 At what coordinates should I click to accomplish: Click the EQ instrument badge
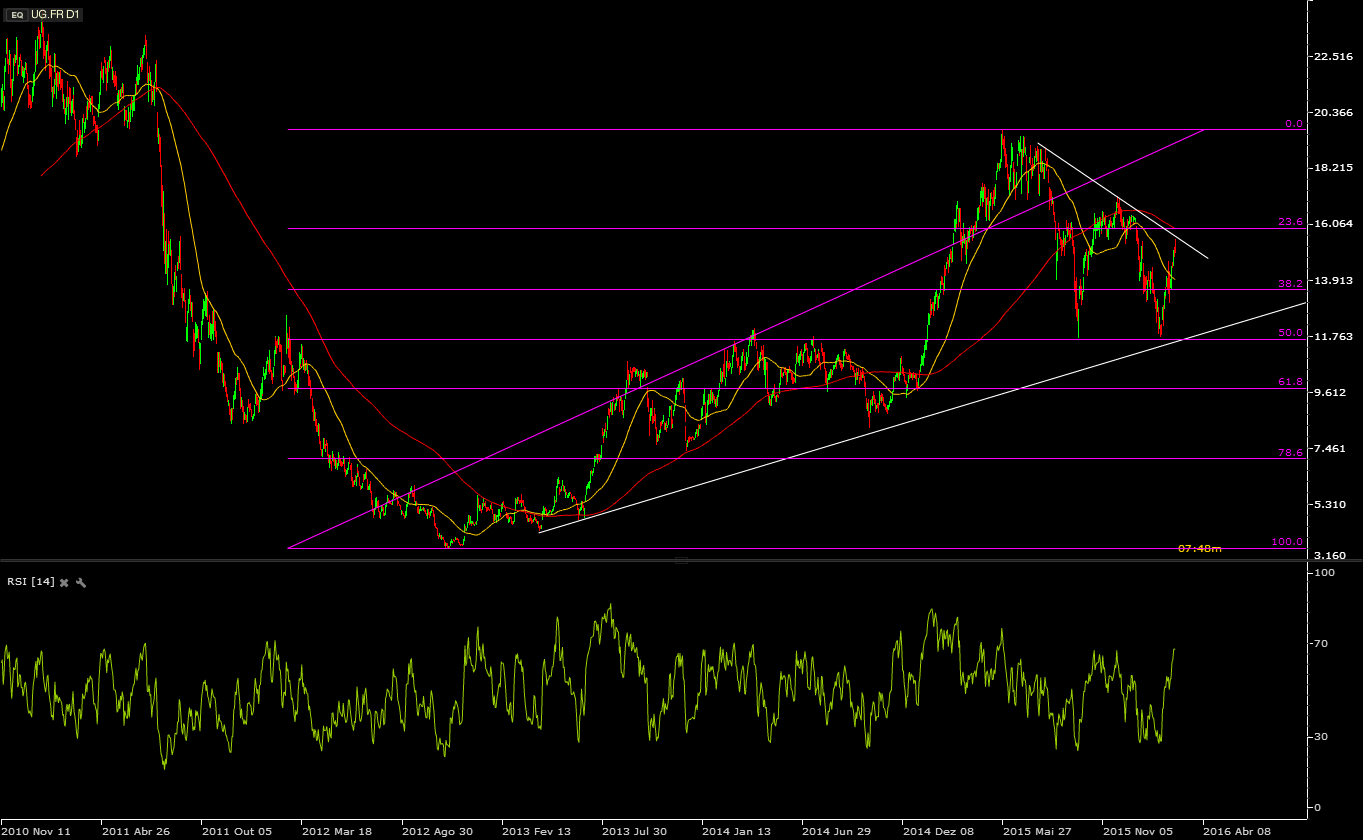click(x=17, y=15)
